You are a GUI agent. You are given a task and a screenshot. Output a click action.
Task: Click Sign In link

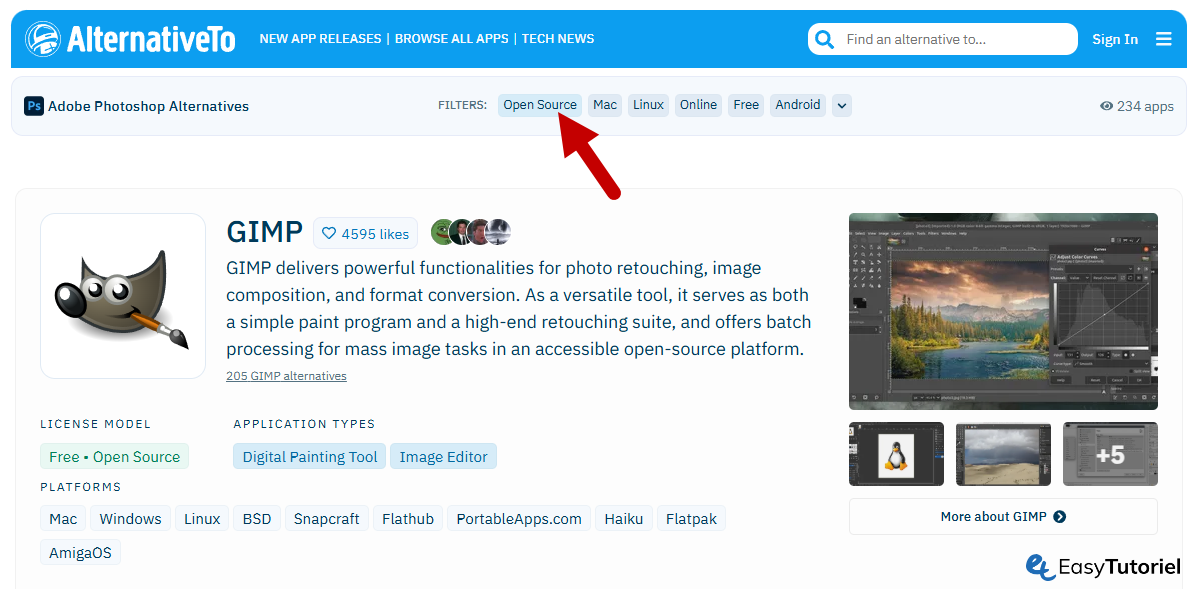[x=1115, y=39]
